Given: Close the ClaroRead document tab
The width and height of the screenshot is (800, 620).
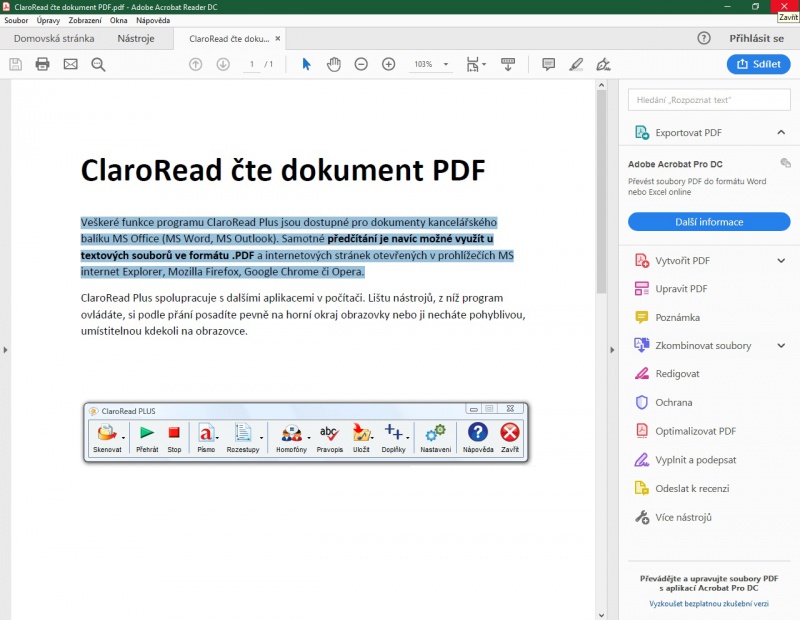Looking at the screenshot, I should point(278,38).
